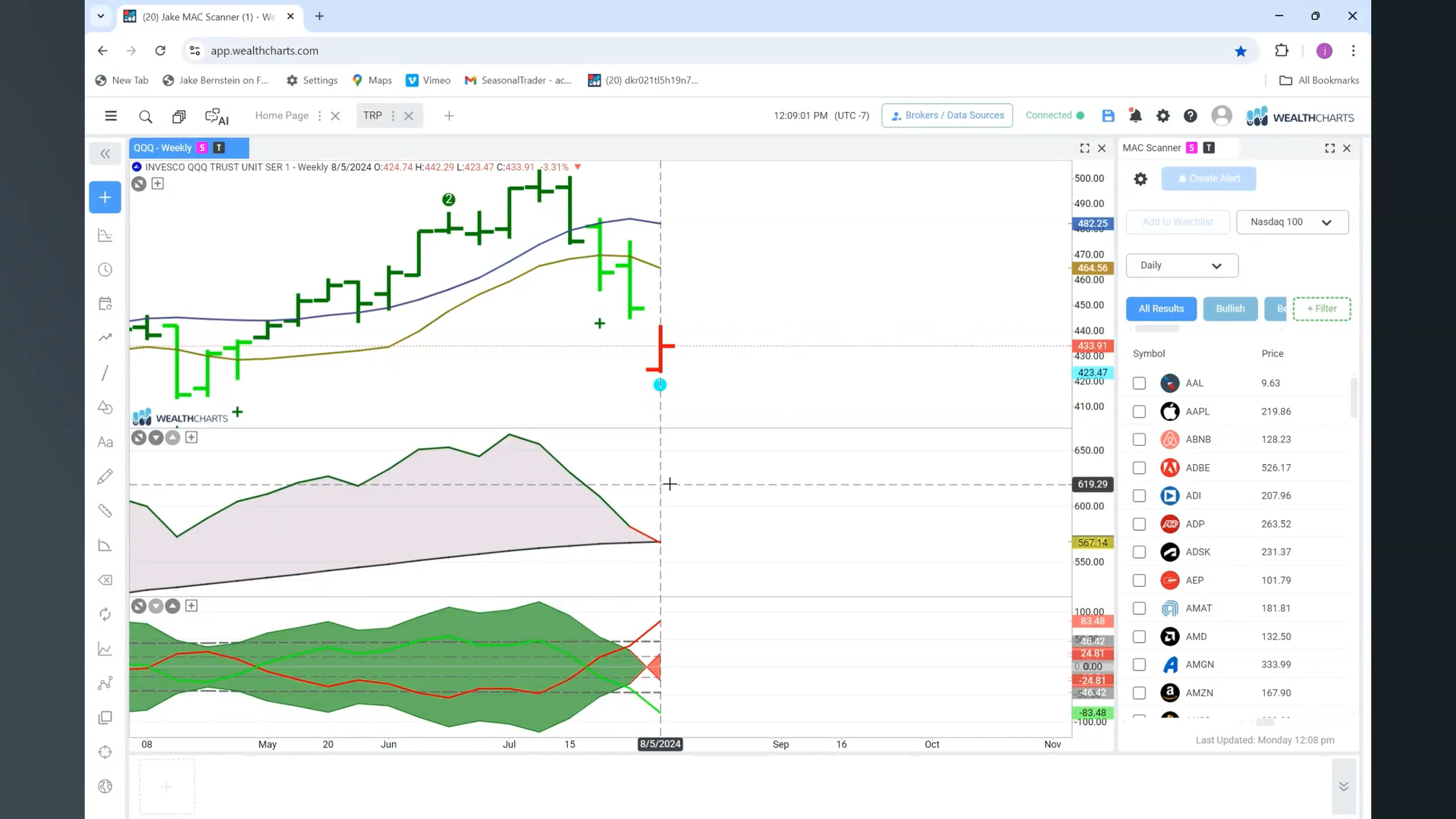Open the TRP tab options menu
The width and height of the screenshot is (1456, 819).
393,116
